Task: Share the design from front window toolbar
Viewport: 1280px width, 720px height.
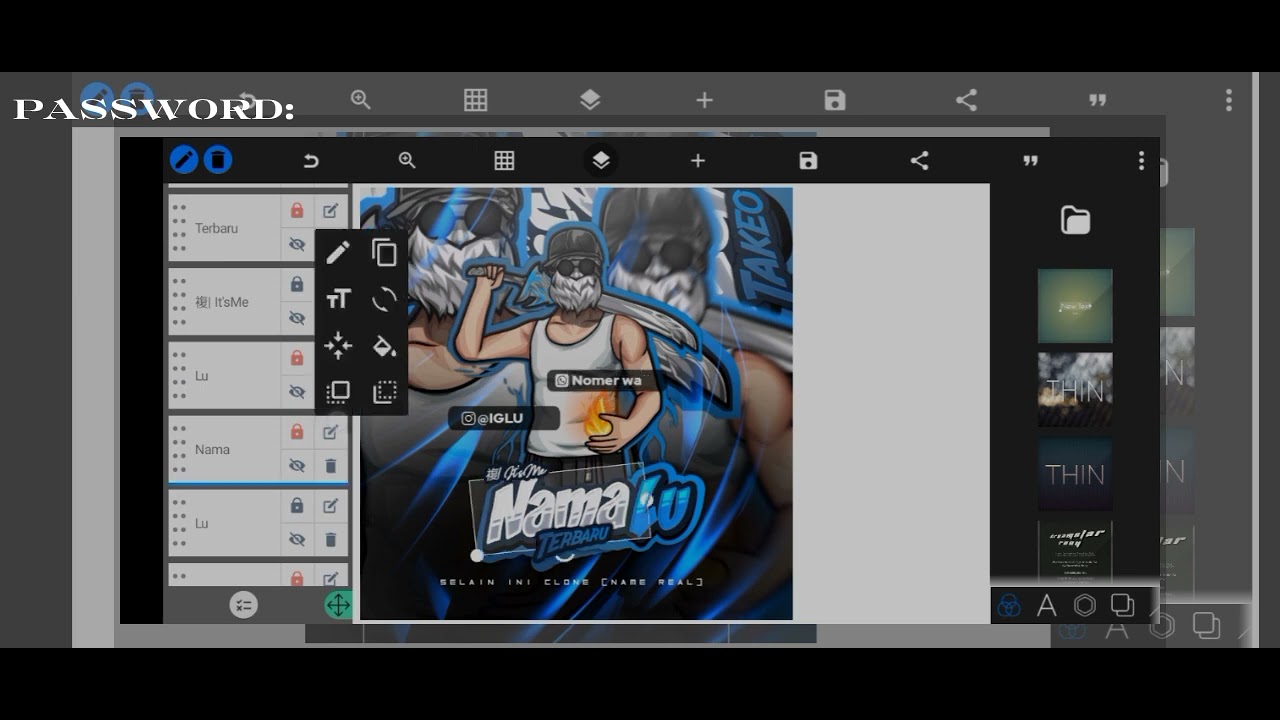Action: [919, 161]
